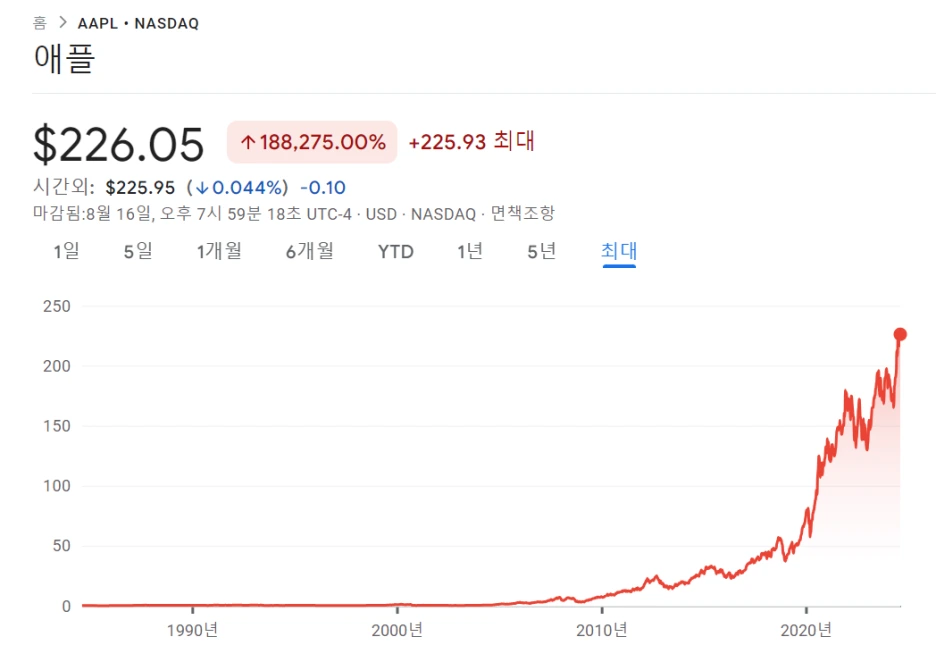Show the 6개월 chart range
Screen dimensions: 936x662
tap(309, 251)
